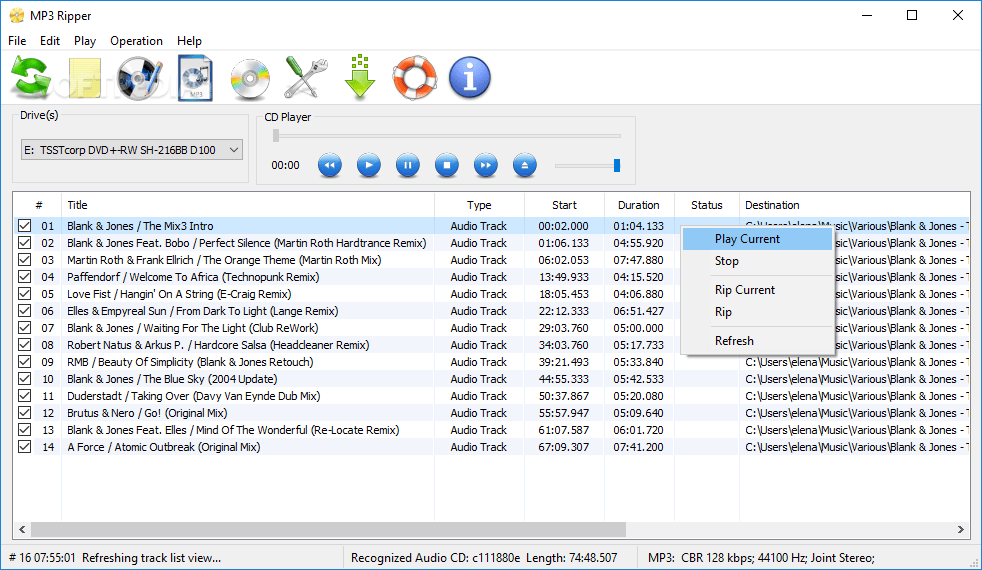The height and width of the screenshot is (570, 982).
Task: Open the Operation menu
Action: 137,41
